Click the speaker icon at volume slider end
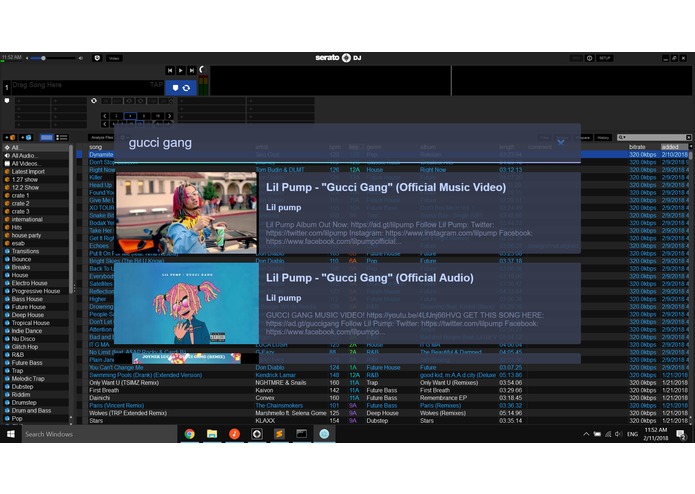The image size is (695, 494). coord(81,58)
